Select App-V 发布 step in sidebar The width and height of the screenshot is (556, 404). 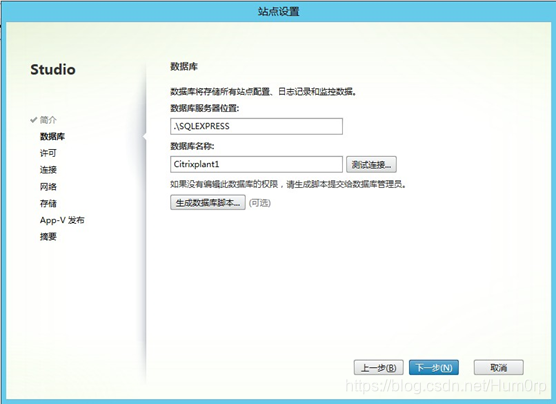(x=62, y=220)
